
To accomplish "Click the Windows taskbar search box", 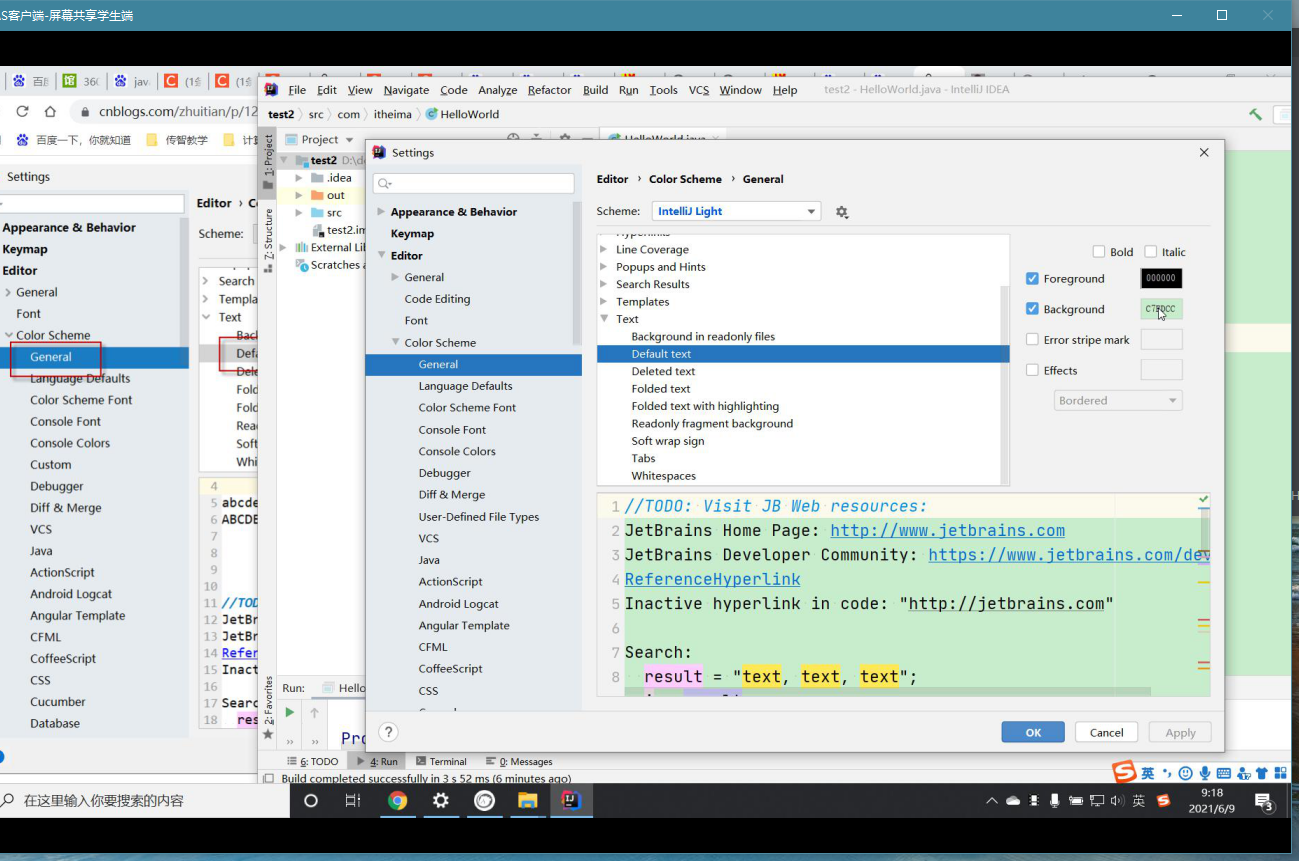I will click(x=145, y=800).
